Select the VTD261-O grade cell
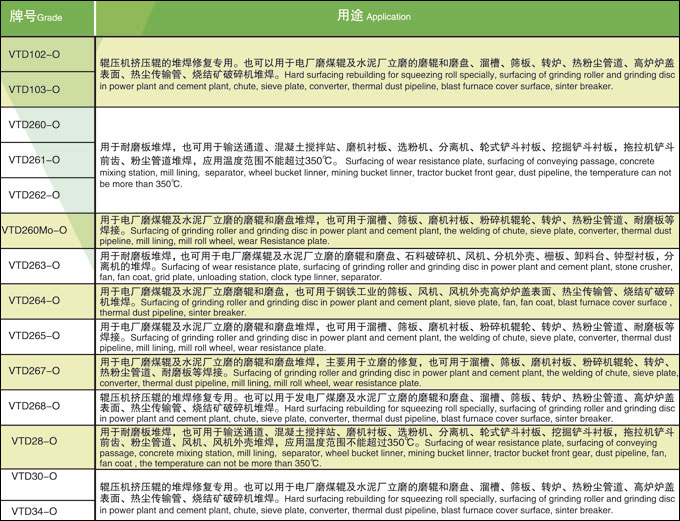Screen dimensions: 680x521 pyautogui.click(x=47, y=160)
